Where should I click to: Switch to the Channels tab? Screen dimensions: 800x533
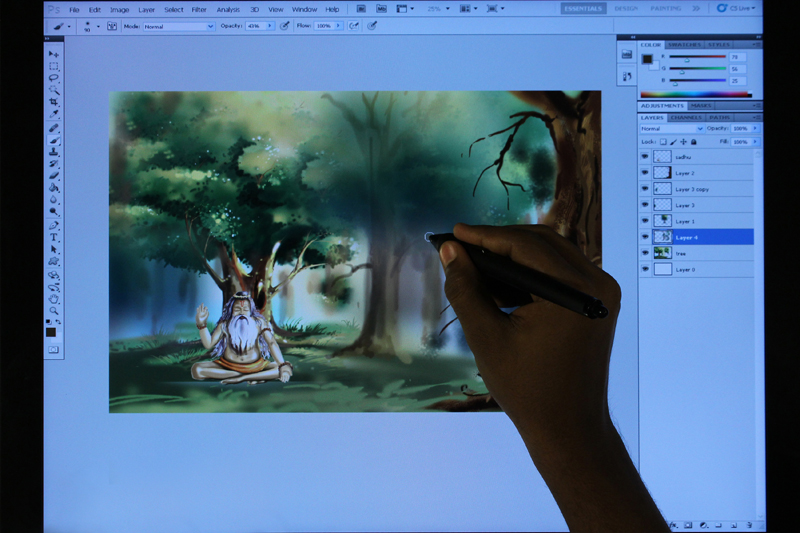(686, 117)
